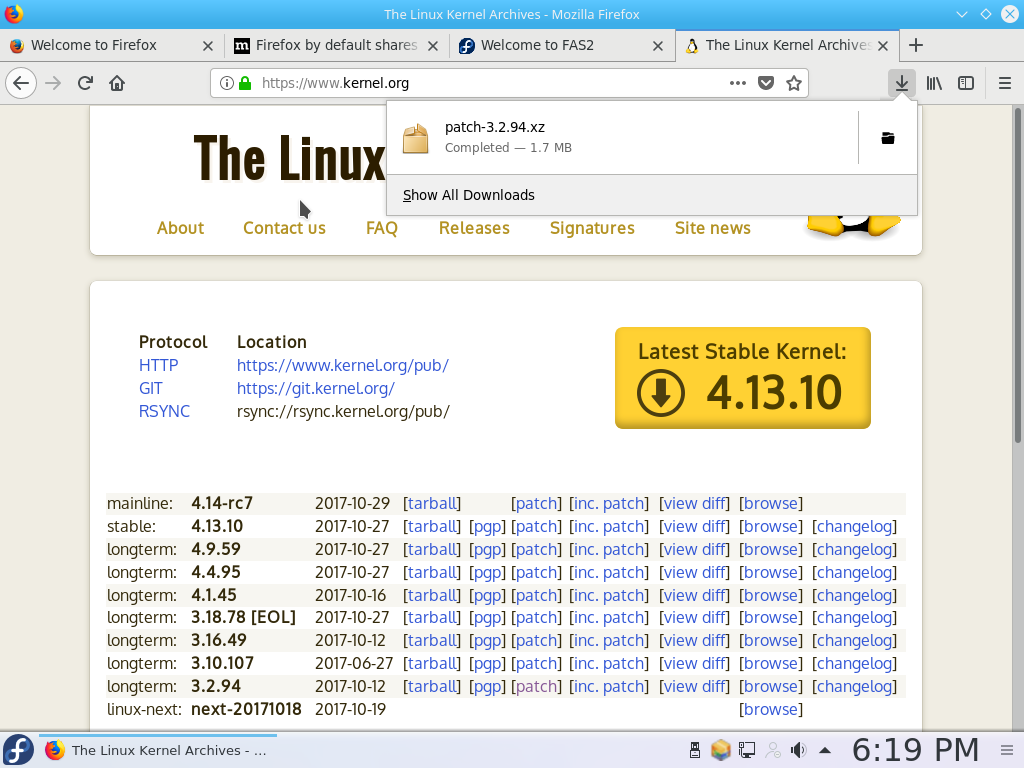Click the GIT protocol link
Screen dimensions: 1024x768
[x=151, y=389]
